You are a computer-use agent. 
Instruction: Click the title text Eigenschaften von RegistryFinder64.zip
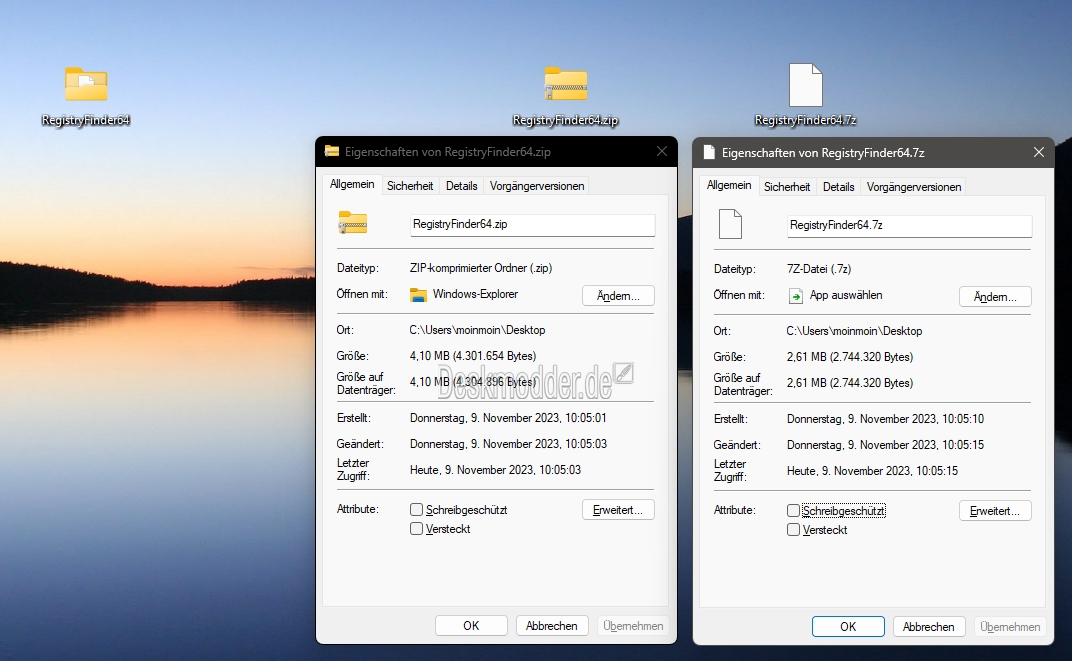448,152
